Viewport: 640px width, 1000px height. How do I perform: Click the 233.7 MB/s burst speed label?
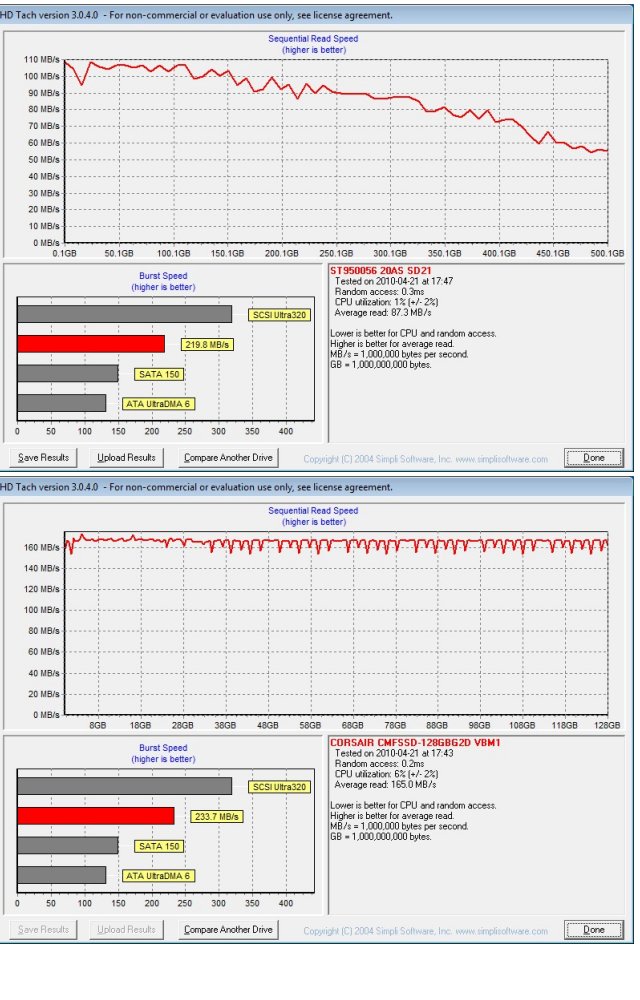click(x=217, y=816)
